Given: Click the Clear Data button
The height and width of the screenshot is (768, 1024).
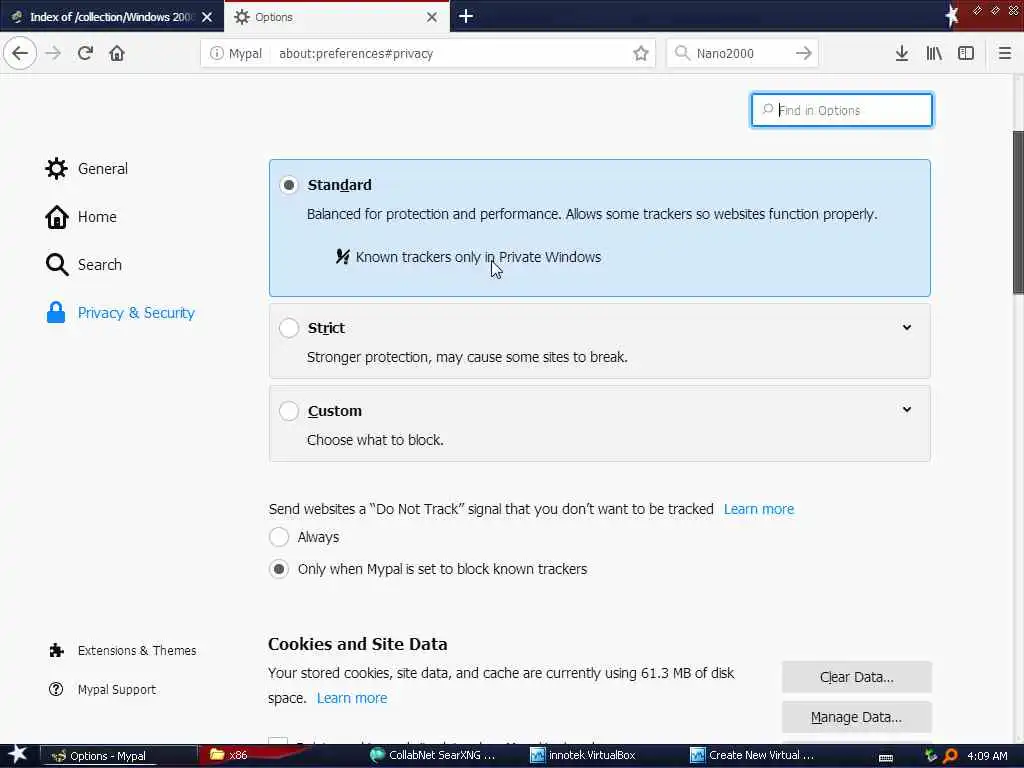Looking at the screenshot, I should point(857,677).
